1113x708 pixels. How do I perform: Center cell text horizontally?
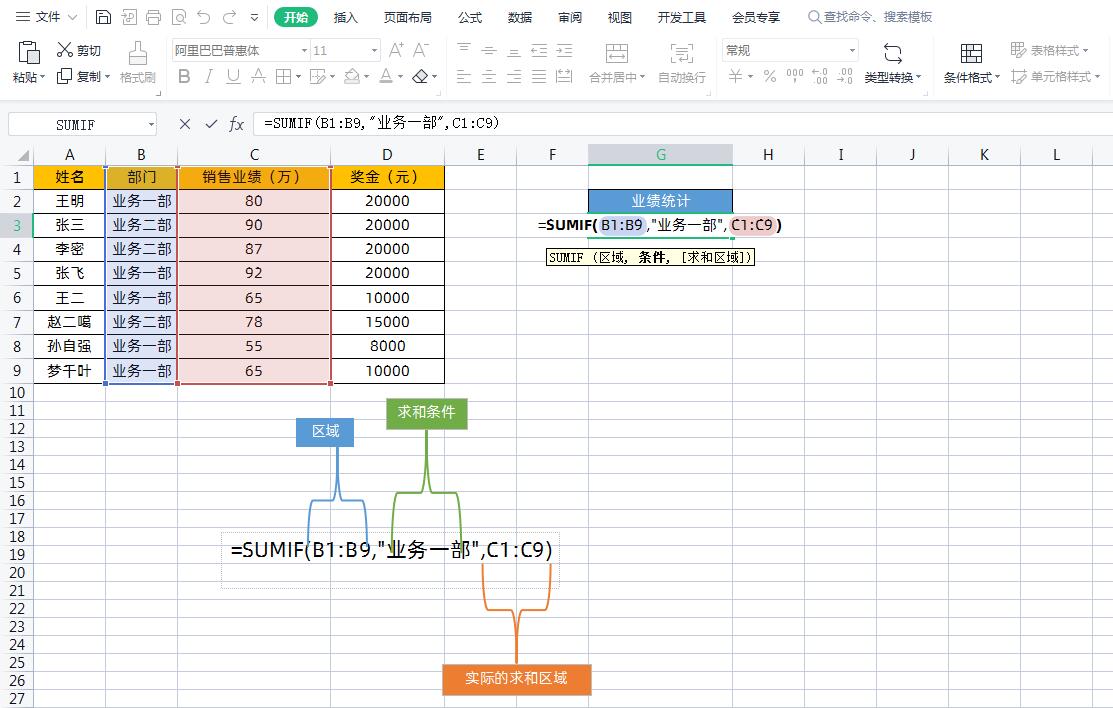[x=489, y=76]
